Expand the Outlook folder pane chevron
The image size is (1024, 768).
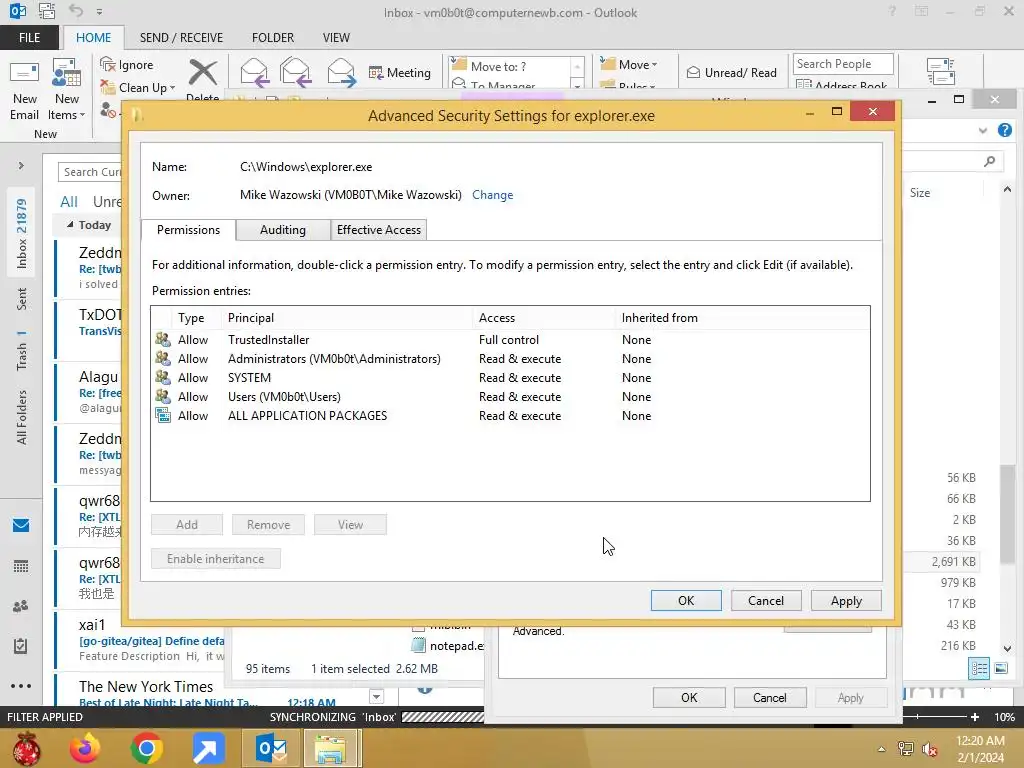point(21,166)
